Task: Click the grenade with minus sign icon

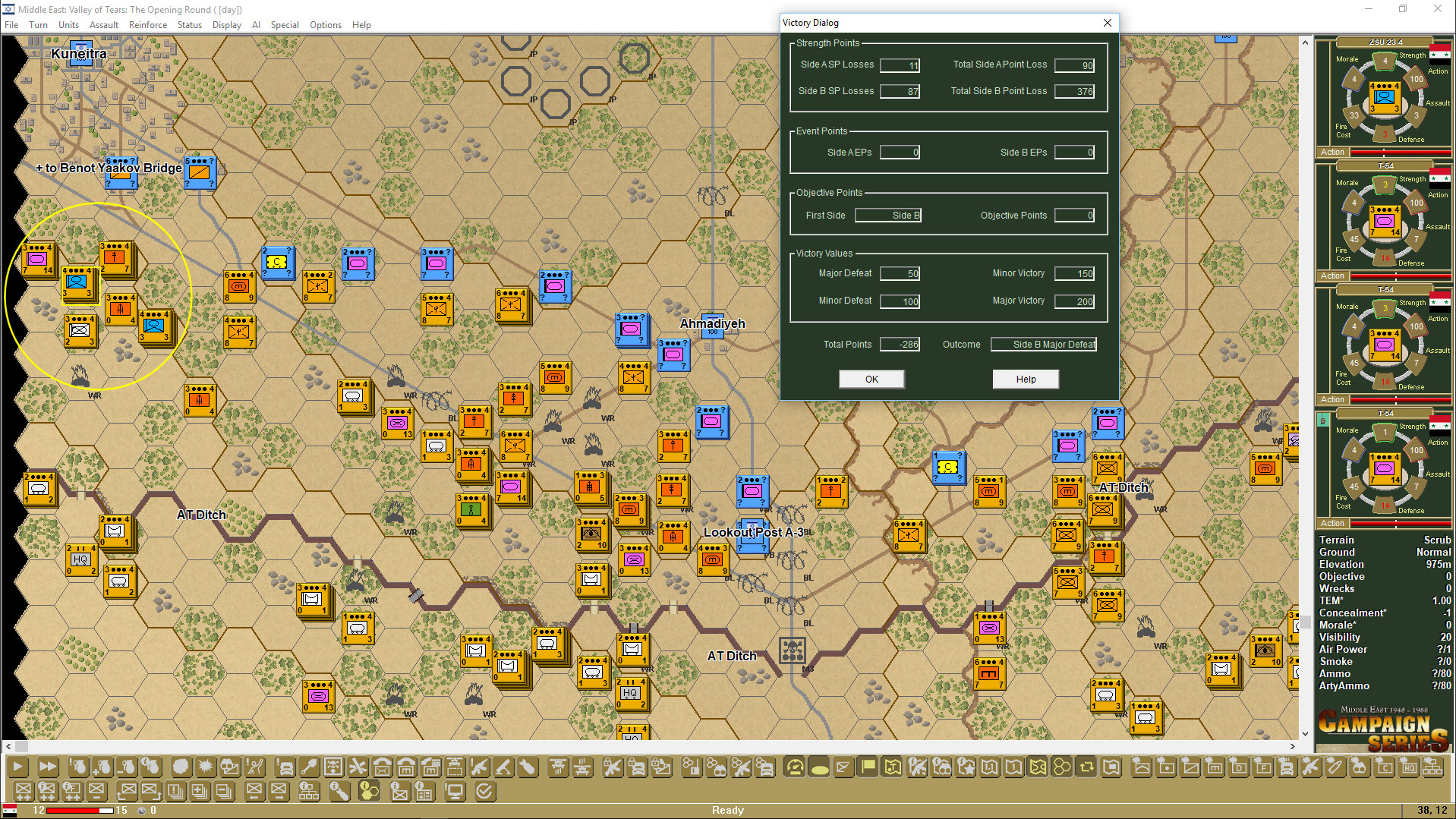Action: (x=126, y=767)
